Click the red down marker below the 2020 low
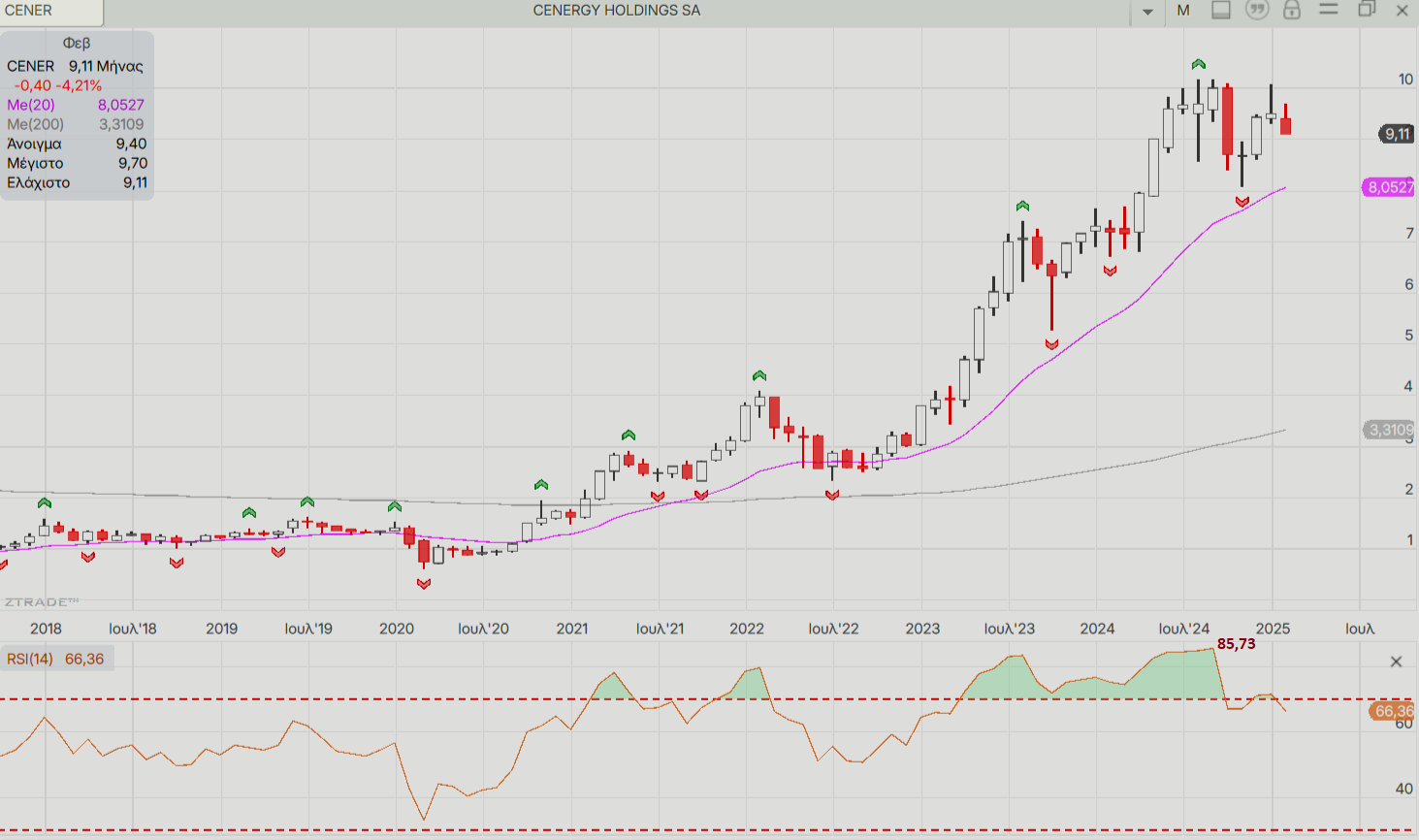 tap(424, 584)
